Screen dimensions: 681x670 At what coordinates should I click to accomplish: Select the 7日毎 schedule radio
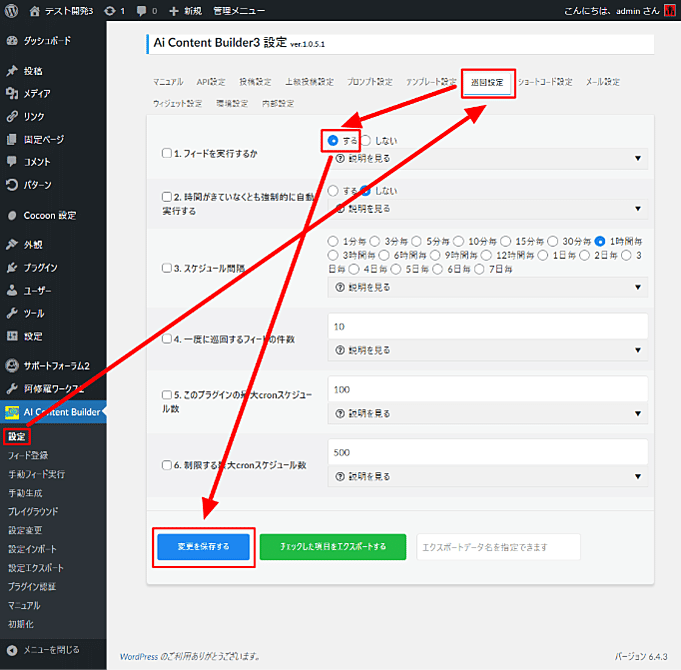pos(479,269)
